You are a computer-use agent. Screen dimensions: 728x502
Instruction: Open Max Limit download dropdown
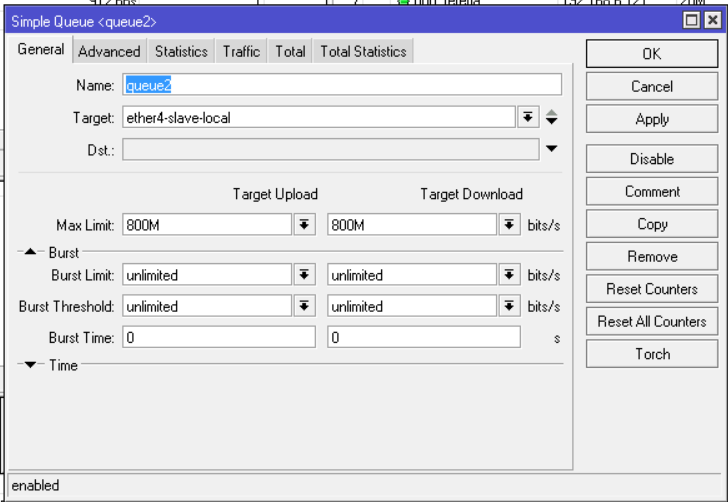pos(509,225)
